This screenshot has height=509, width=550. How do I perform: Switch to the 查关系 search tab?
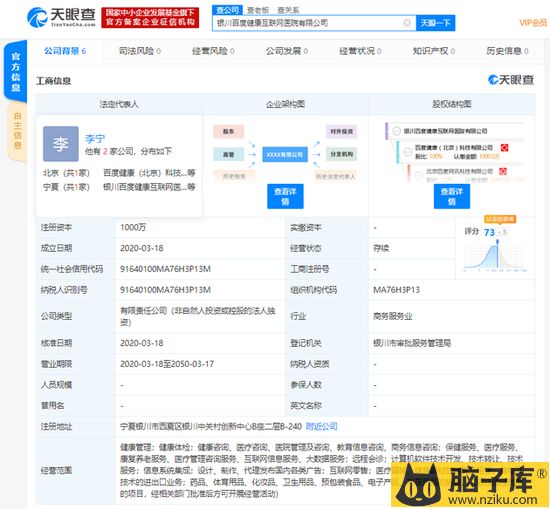point(288,10)
